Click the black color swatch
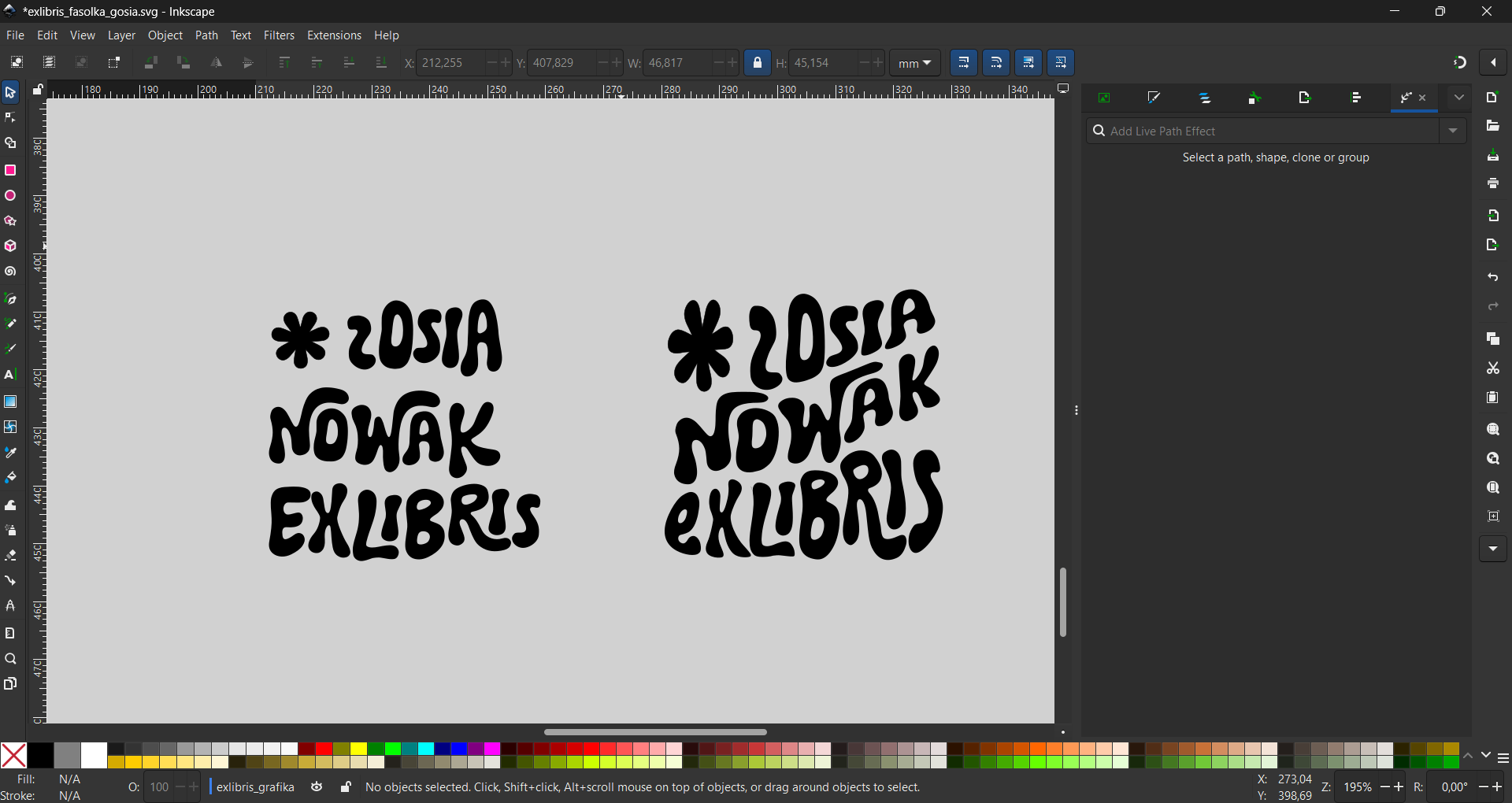This screenshot has width=1512, height=803. click(40, 756)
